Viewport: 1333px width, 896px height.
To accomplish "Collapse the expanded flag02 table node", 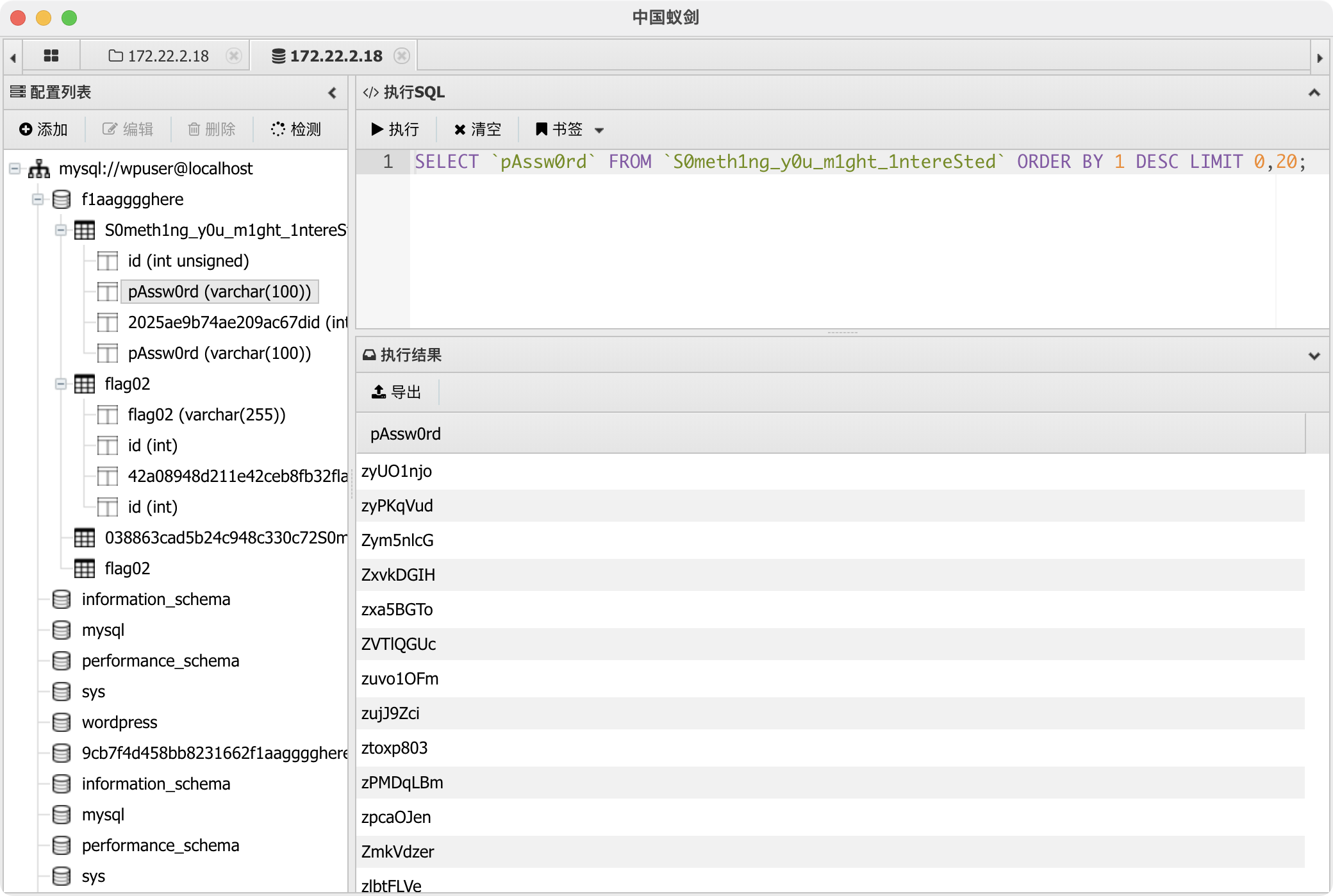I will click(x=61, y=384).
